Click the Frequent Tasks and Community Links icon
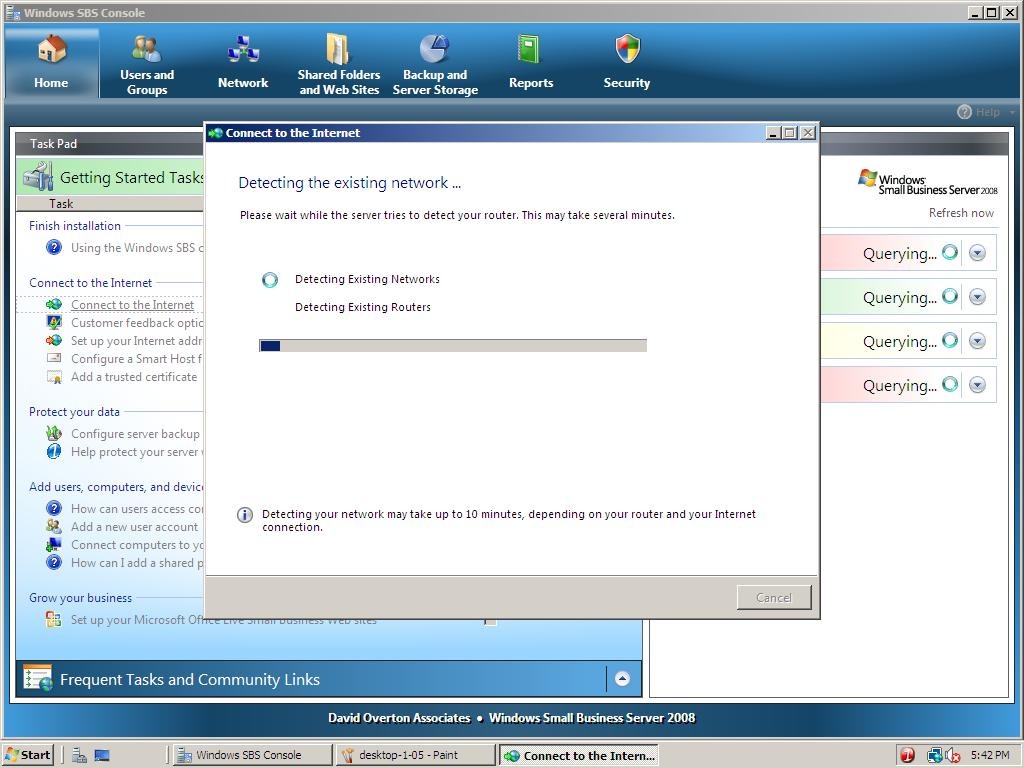 pos(38,678)
